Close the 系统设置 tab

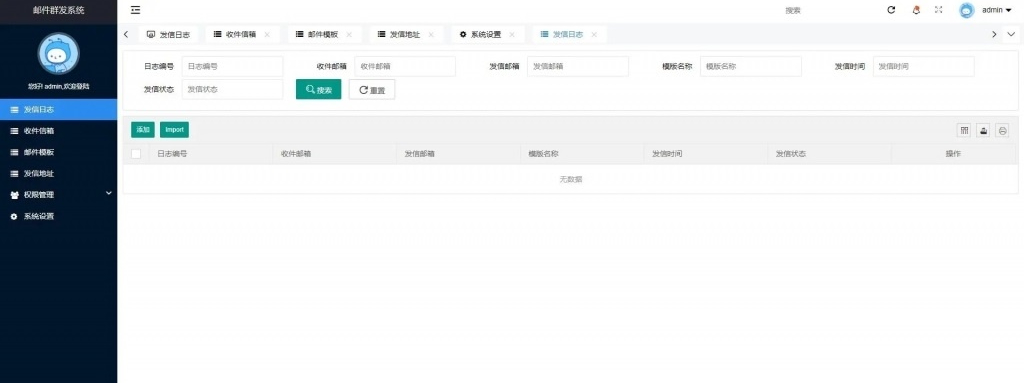point(512,35)
